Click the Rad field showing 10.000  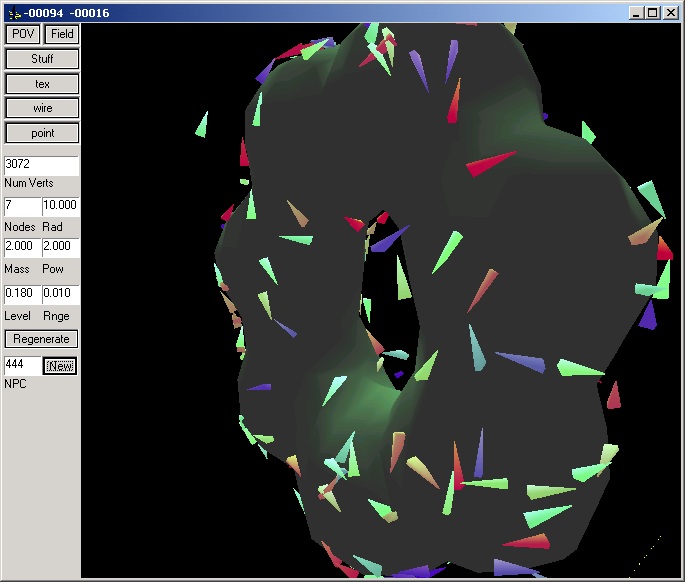(60, 206)
